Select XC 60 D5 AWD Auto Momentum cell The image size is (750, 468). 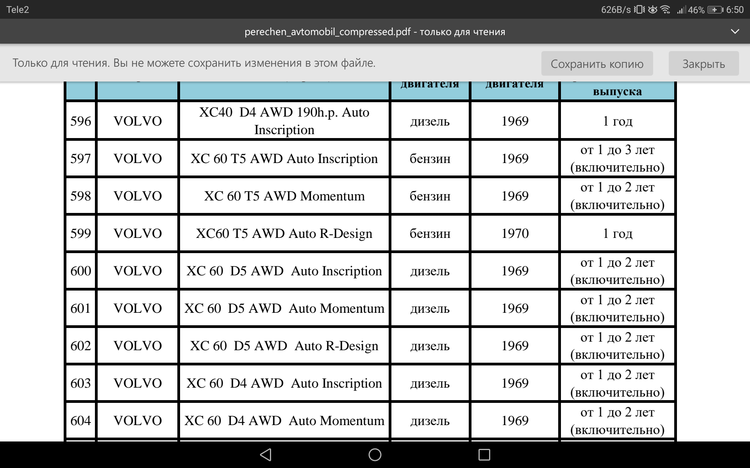[x=284, y=308]
